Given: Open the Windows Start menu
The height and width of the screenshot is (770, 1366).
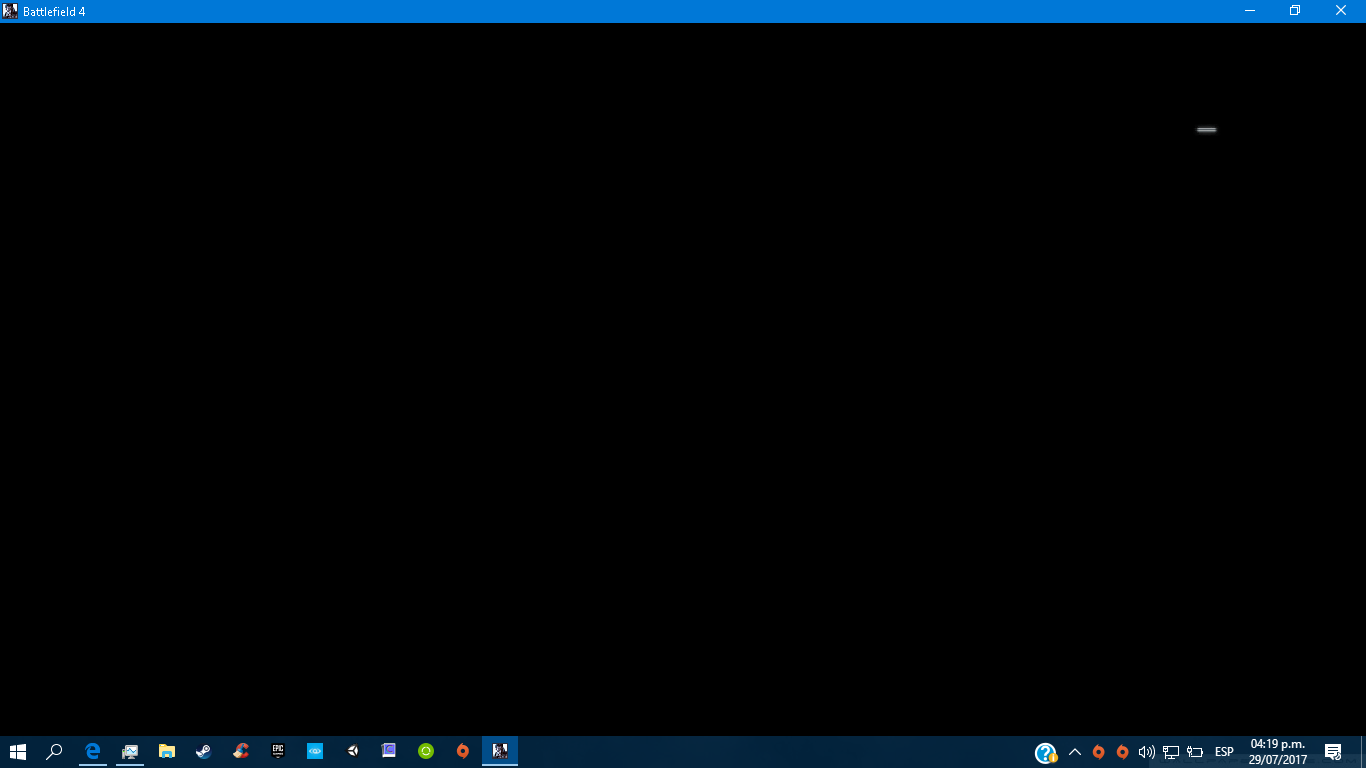Looking at the screenshot, I should pyautogui.click(x=17, y=752).
